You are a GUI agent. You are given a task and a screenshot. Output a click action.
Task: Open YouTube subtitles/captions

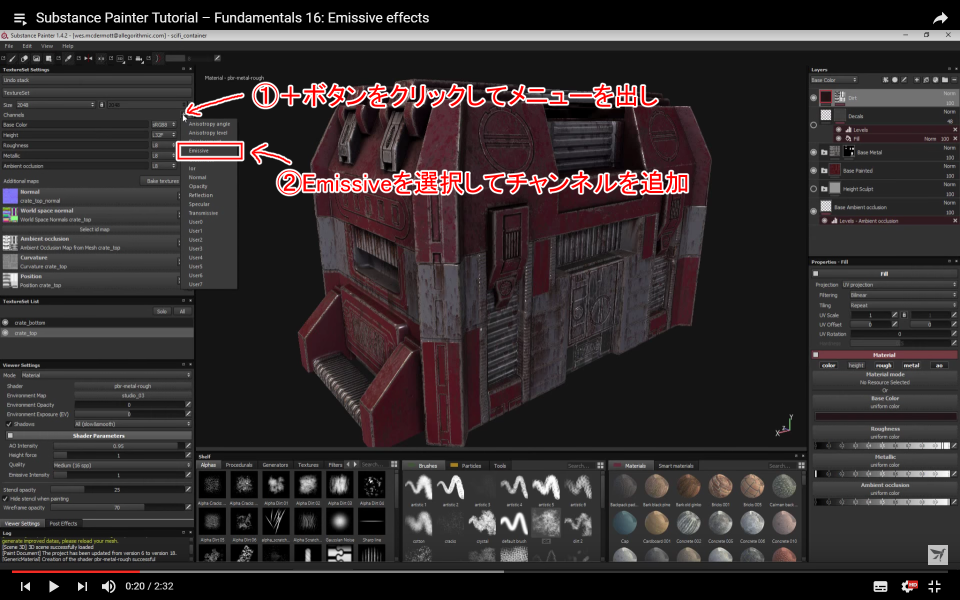tap(880, 587)
